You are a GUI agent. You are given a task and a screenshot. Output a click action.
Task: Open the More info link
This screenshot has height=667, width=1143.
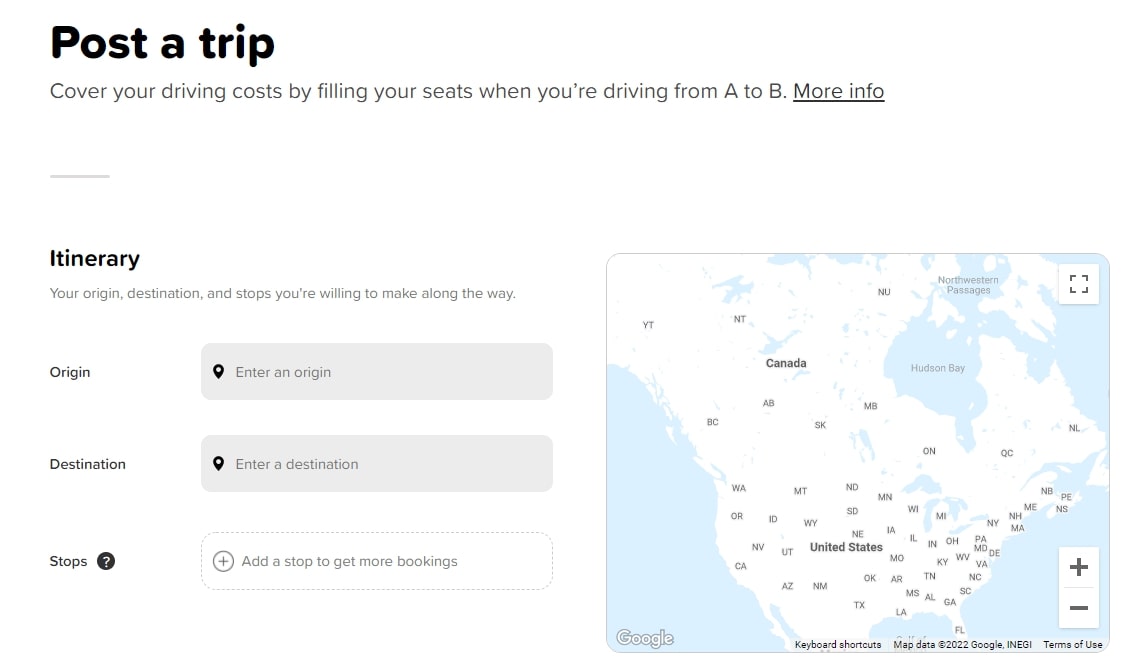click(x=838, y=91)
